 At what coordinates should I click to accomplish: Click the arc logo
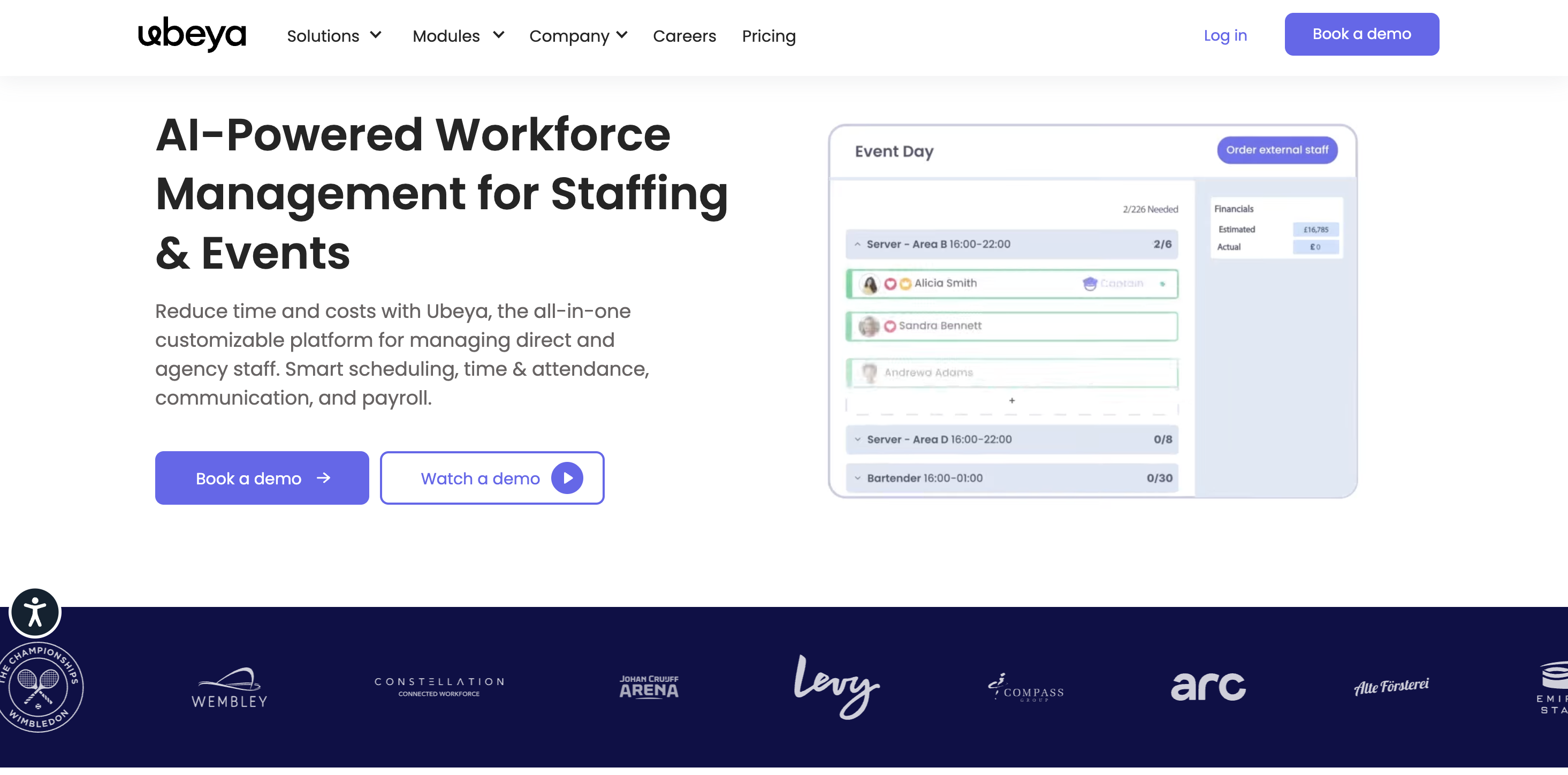point(1208,686)
